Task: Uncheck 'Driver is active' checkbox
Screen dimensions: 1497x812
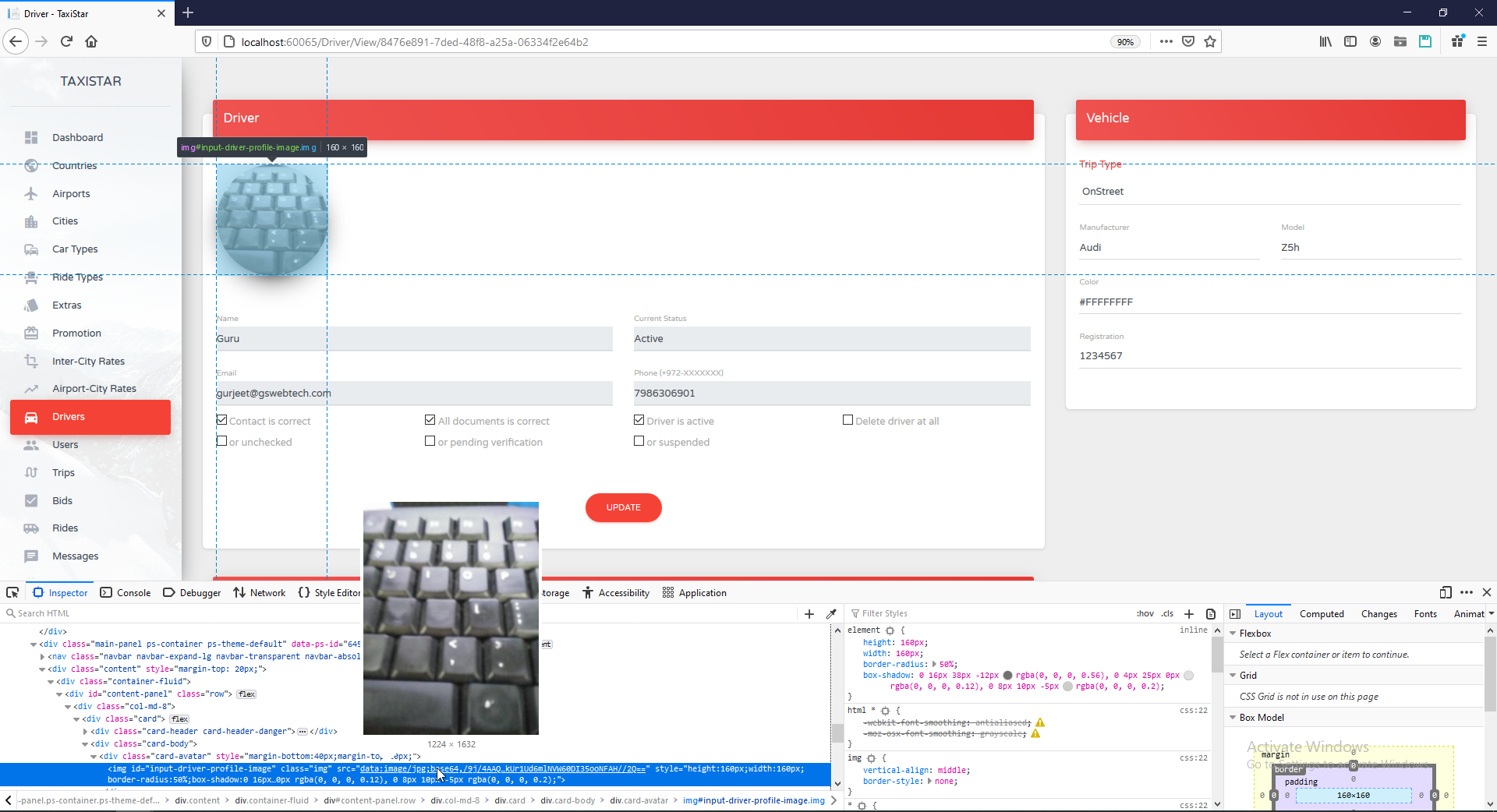Action: [639, 420]
